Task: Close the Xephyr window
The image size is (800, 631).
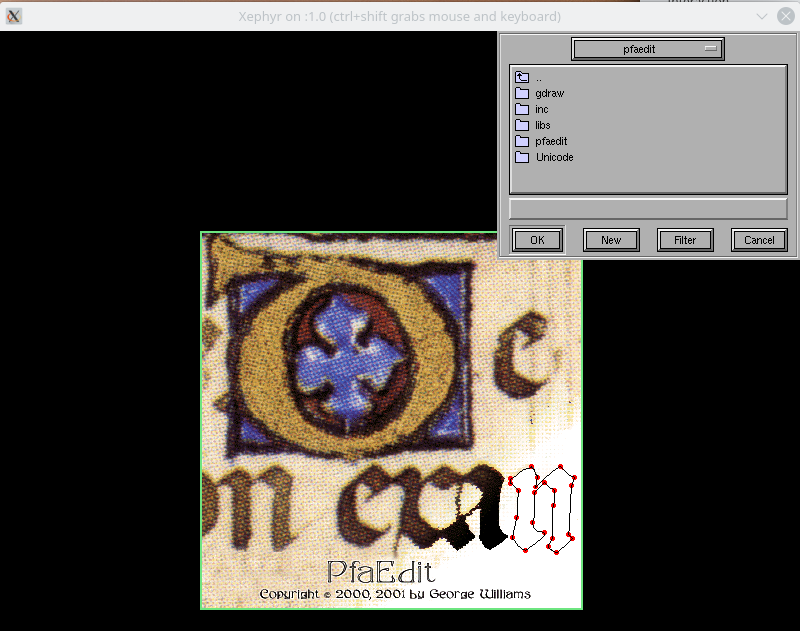Action: tap(786, 16)
